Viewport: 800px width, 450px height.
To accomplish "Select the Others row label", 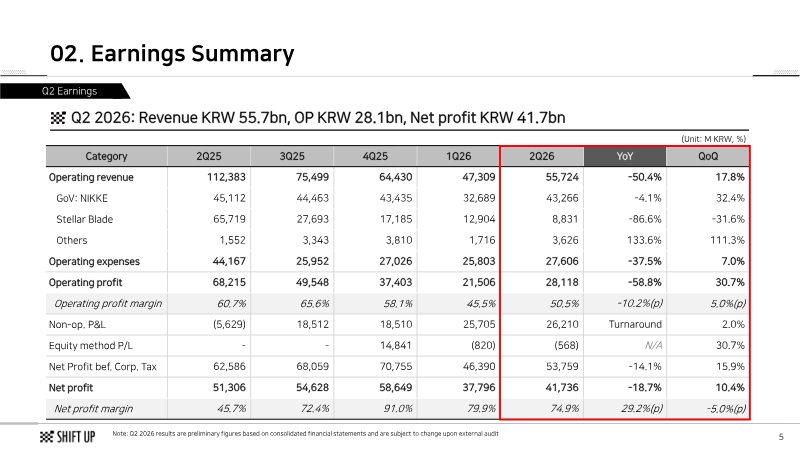I will click(71, 240).
